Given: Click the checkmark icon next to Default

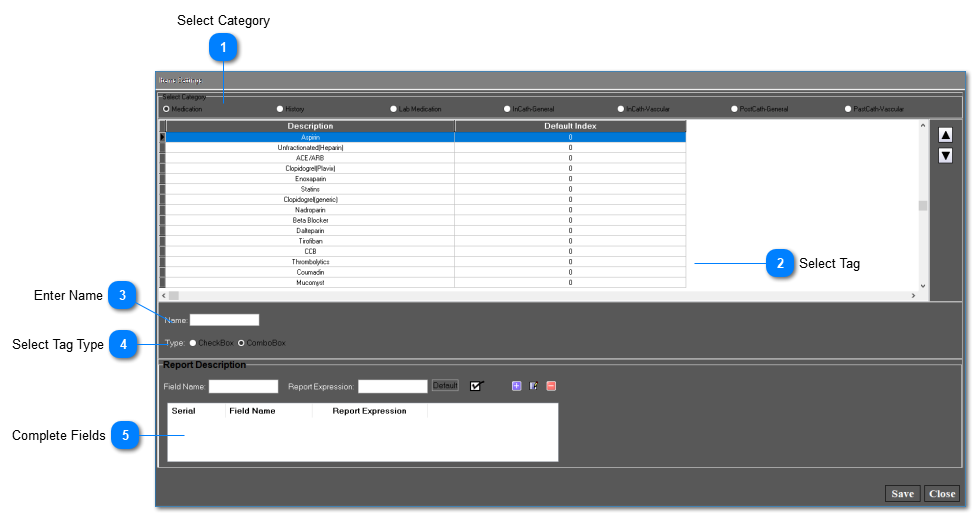Looking at the screenshot, I should [477, 386].
